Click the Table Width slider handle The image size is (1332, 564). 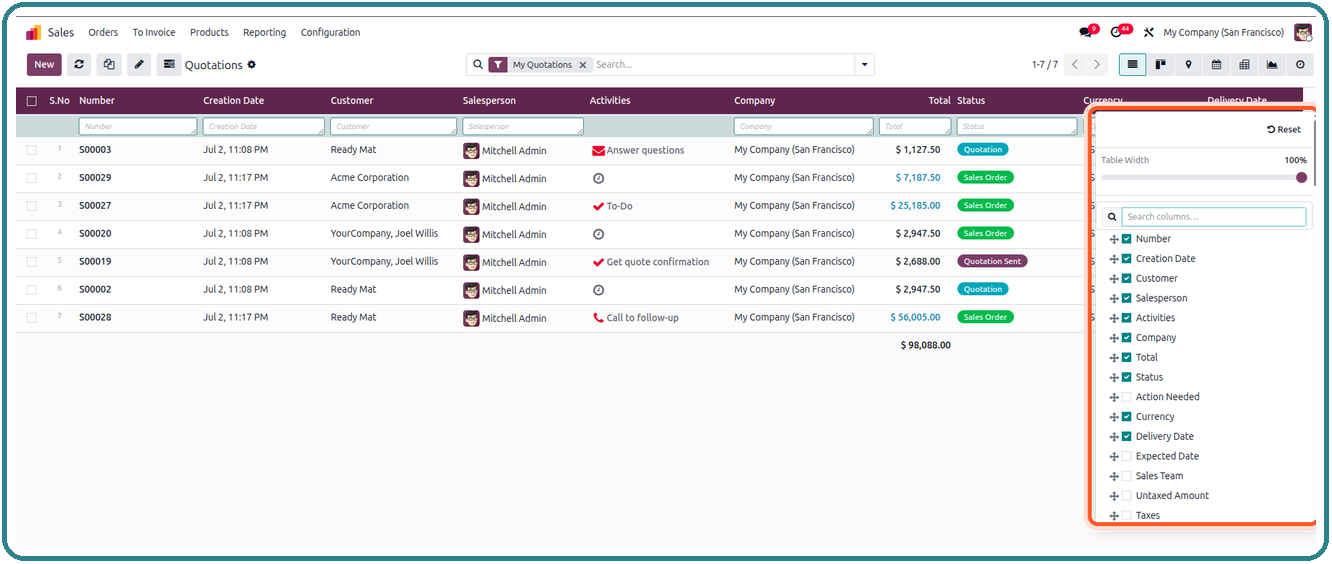pyautogui.click(x=1301, y=178)
